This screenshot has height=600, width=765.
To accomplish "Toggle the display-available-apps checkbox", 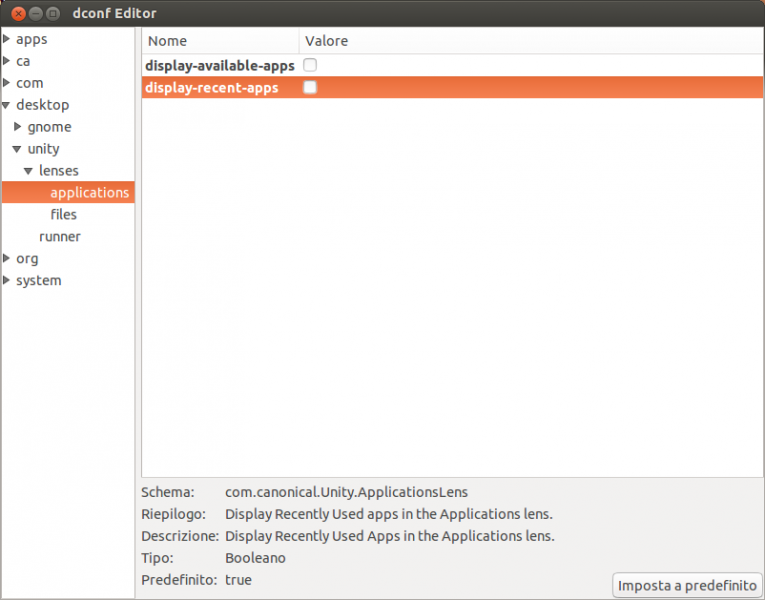I will click(310, 65).
